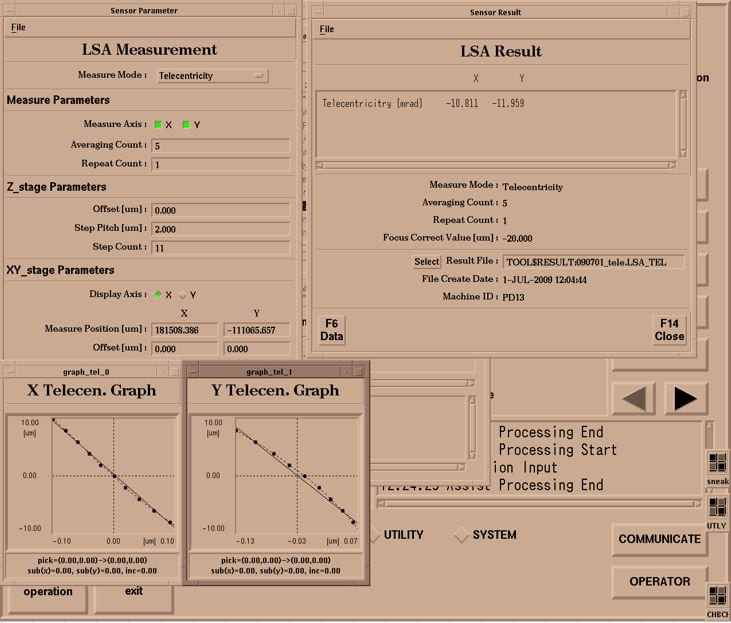The image size is (731, 623).
Task: Click the Z_stage Offset input field
Action: (x=221, y=210)
